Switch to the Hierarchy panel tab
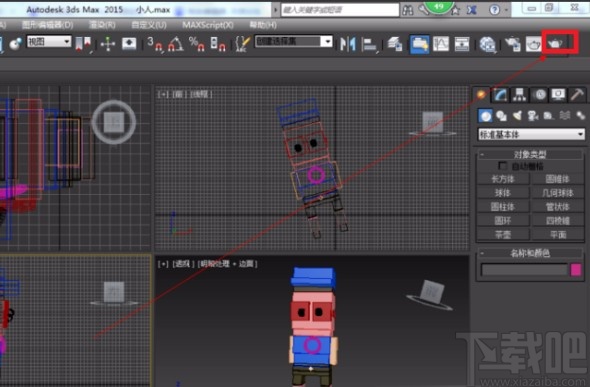Viewport: 590px width, 387px height. click(x=519, y=95)
